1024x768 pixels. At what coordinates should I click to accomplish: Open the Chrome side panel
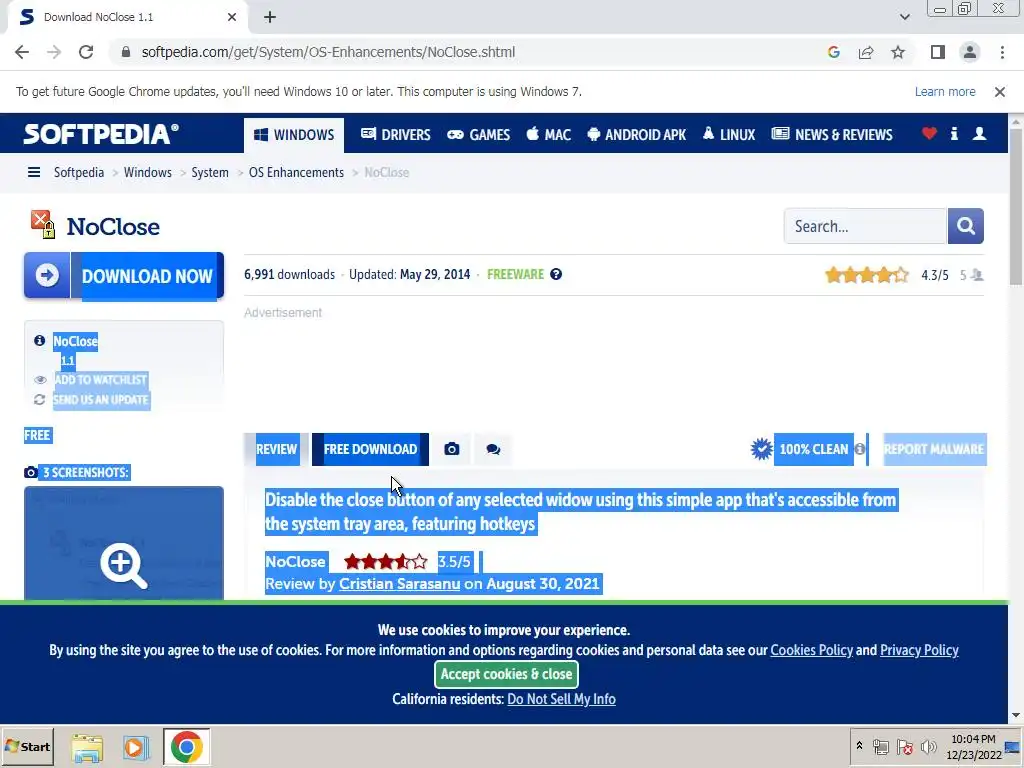coord(938,52)
